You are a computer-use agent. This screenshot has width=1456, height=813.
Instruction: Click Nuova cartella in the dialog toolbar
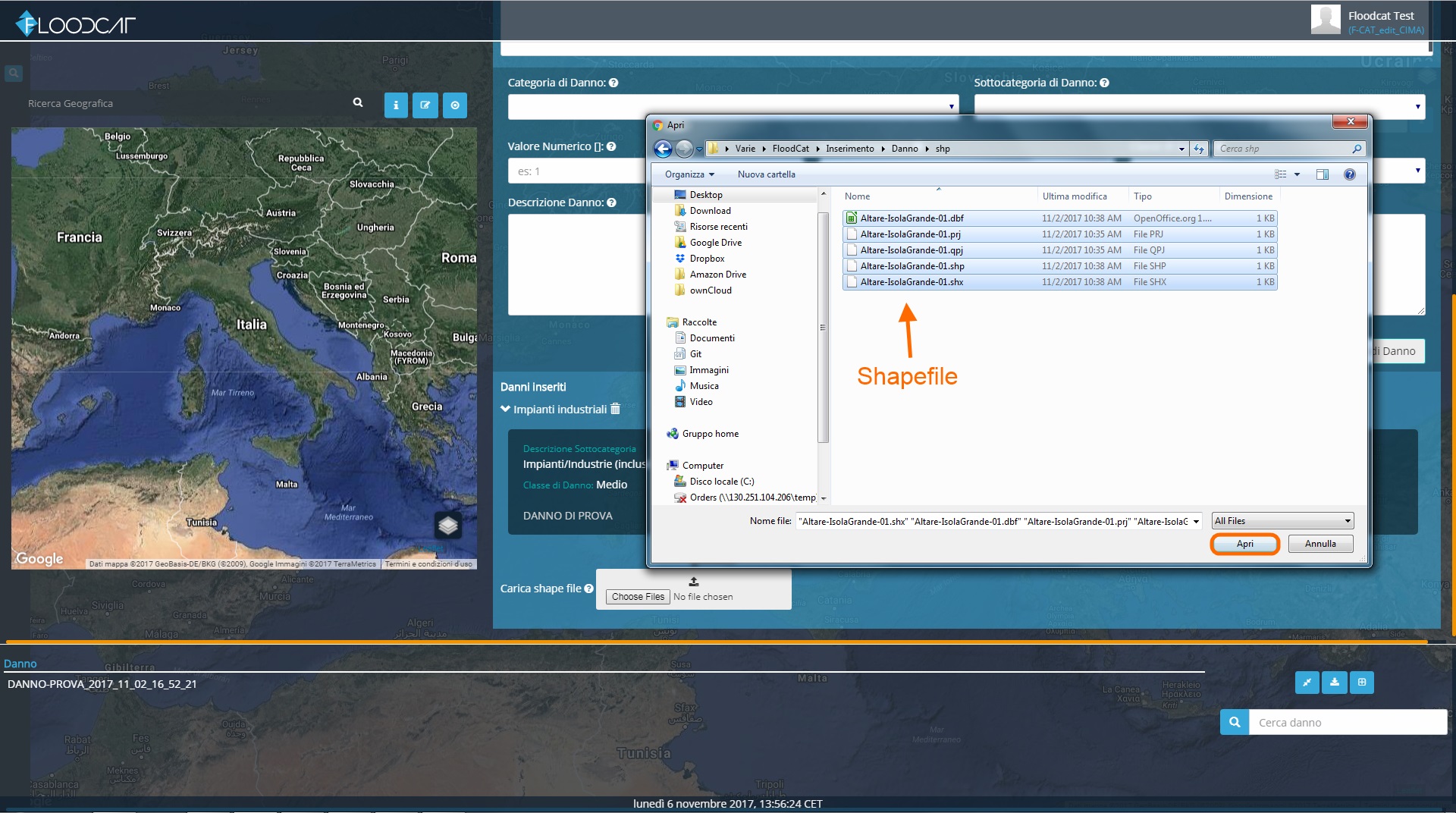766,174
